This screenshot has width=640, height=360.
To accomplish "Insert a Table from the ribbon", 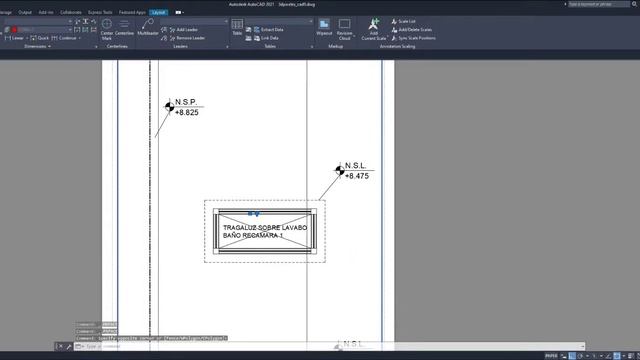I will click(237, 27).
